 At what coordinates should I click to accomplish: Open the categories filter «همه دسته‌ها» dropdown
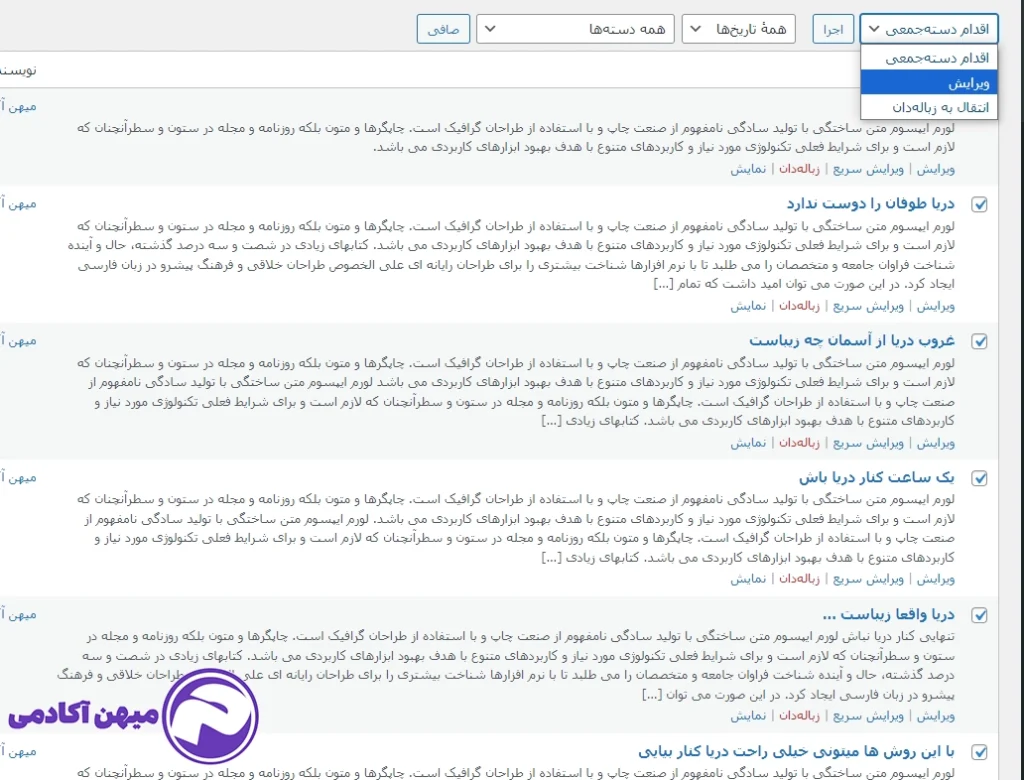pyautogui.click(x=574, y=28)
